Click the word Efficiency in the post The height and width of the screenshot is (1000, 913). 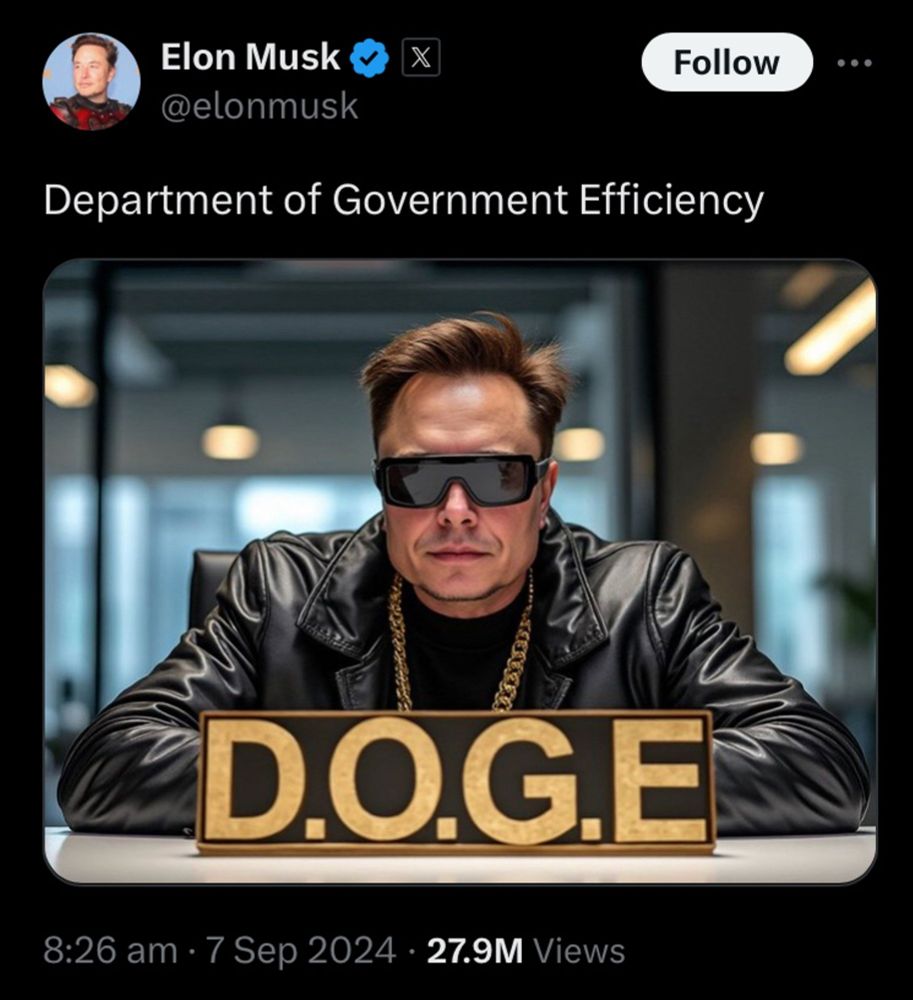(x=671, y=201)
